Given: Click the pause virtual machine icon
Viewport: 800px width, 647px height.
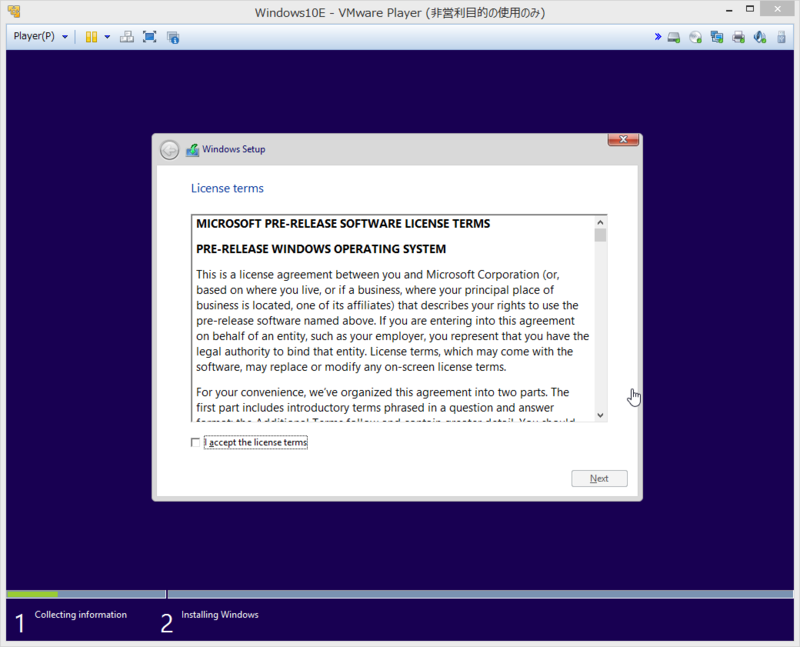Looking at the screenshot, I should (91, 37).
